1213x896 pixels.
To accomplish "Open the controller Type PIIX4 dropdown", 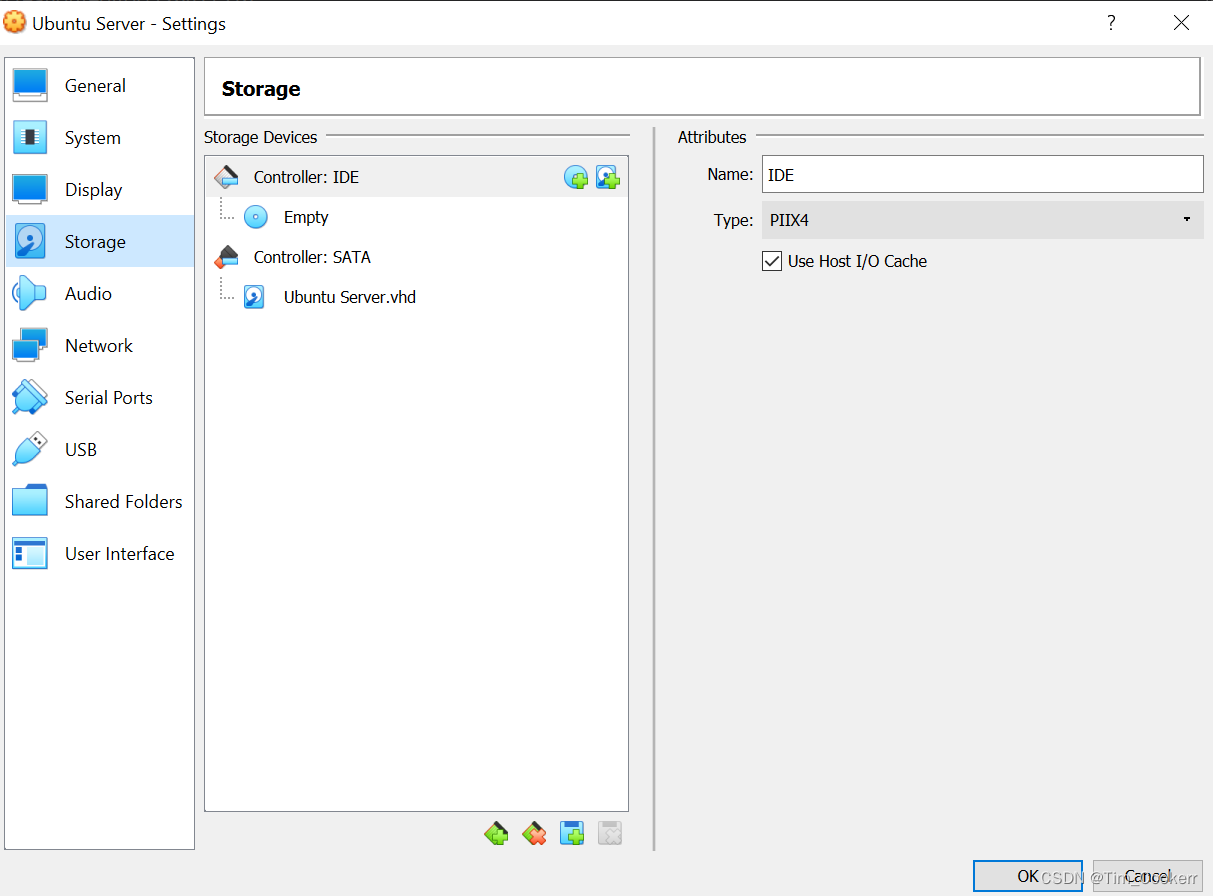I will click(982, 220).
